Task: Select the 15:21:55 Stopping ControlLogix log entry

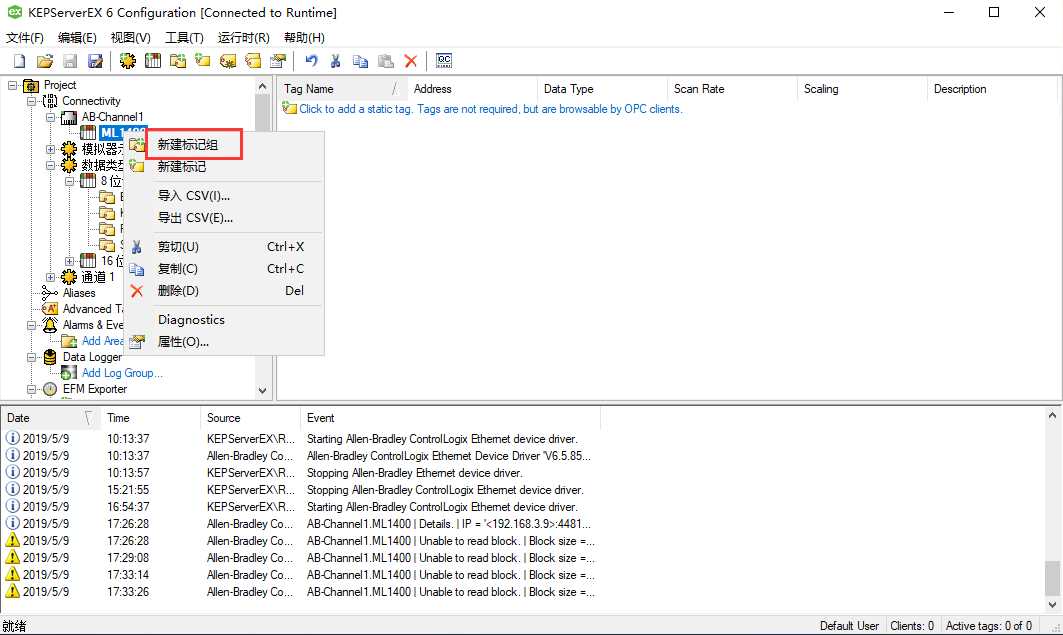Action: pyautogui.click(x=302, y=490)
